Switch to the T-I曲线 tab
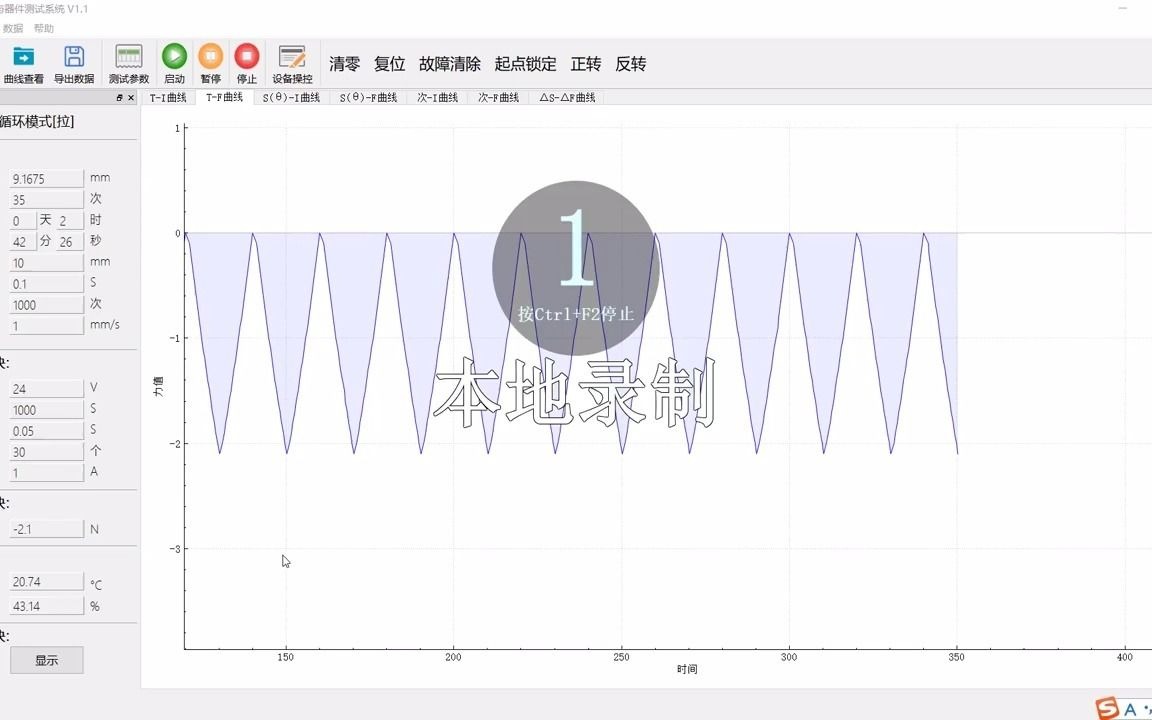 click(x=167, y=98)
